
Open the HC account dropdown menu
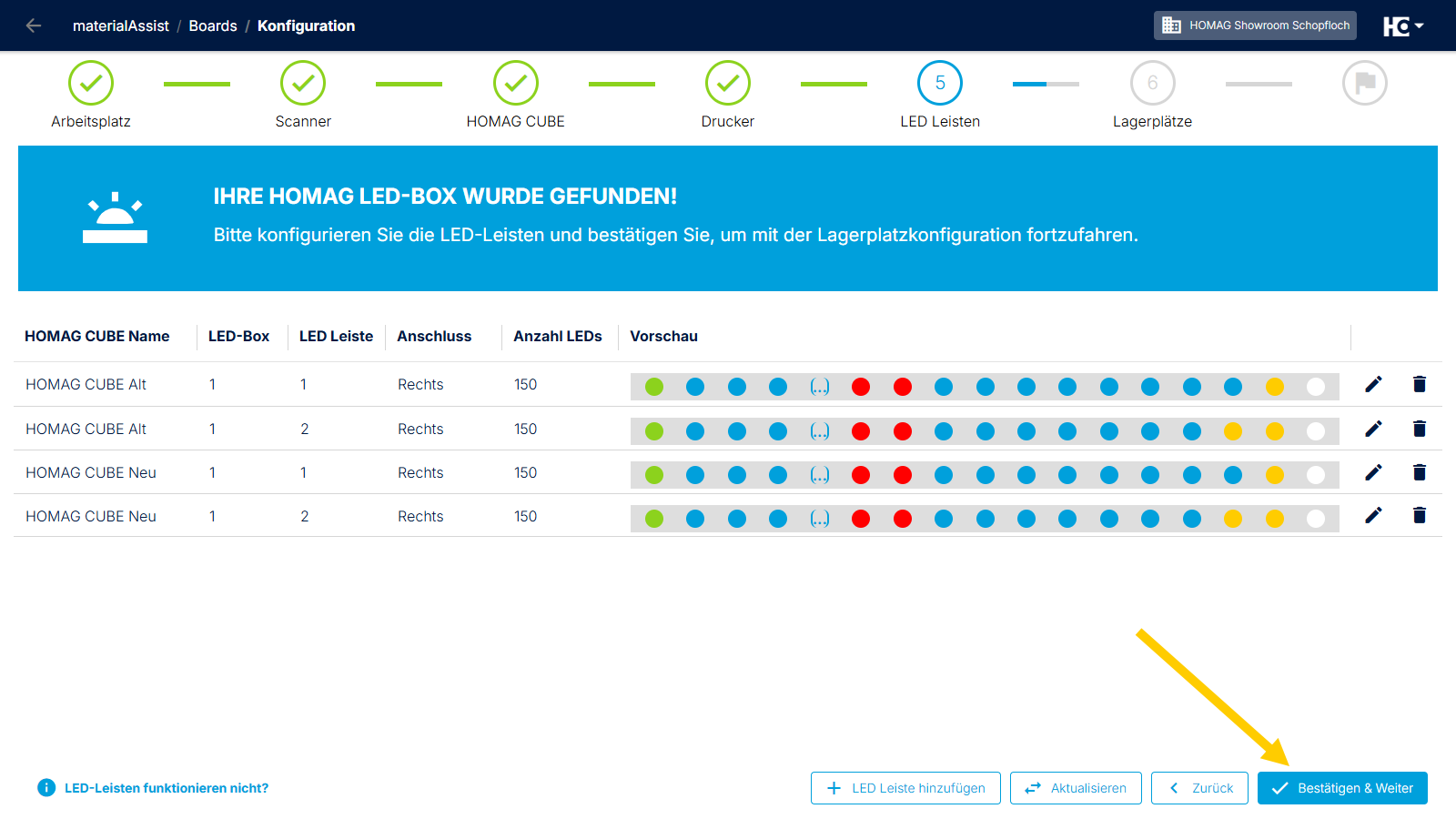click(1403, 25)
